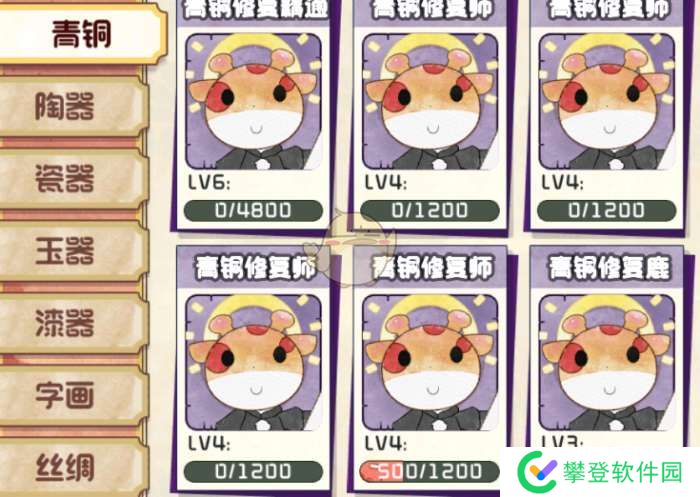Click the LV6 restorer portrait
The height and width of the screenshot is (497, 700).
tap(253, 101)
